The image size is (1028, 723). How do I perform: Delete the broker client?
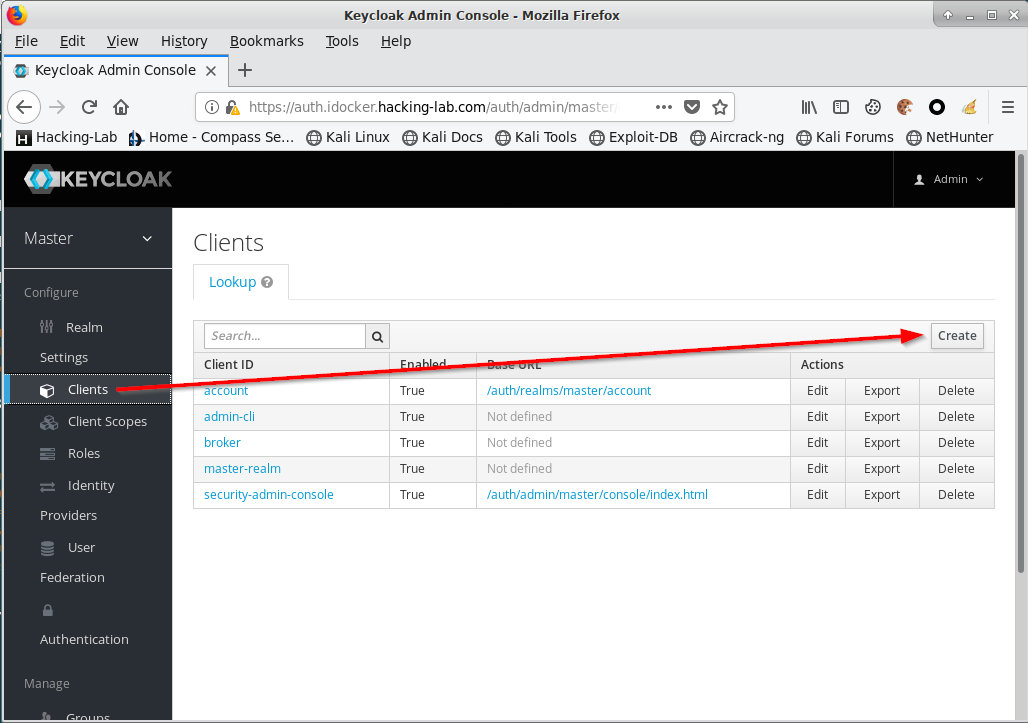click(x=957, y=443)
